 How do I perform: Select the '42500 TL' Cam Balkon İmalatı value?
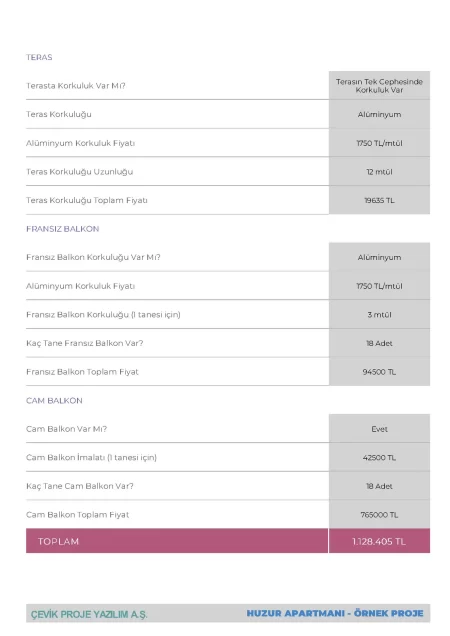coord(379,458)
